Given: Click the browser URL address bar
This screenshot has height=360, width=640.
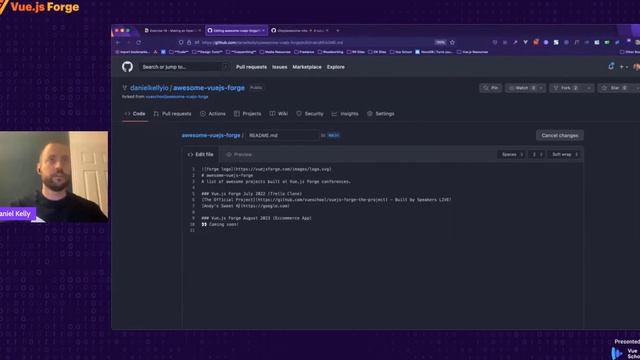Looking at the screenshot, I should (x=316, y=42).
